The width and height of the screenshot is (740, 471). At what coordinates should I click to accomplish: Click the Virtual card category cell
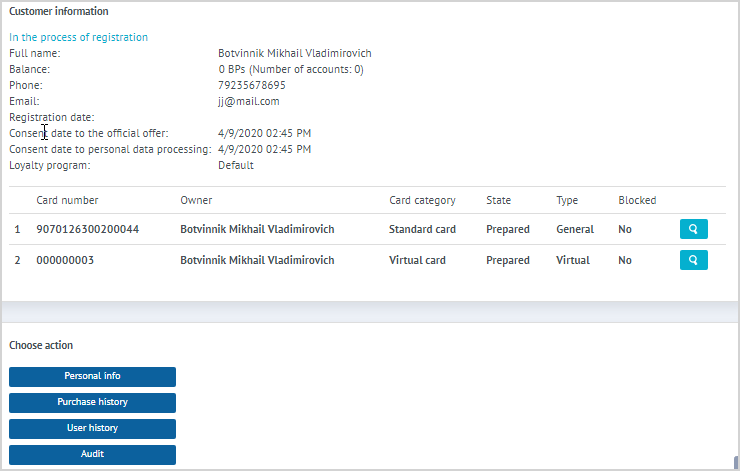tap(418, 260)
